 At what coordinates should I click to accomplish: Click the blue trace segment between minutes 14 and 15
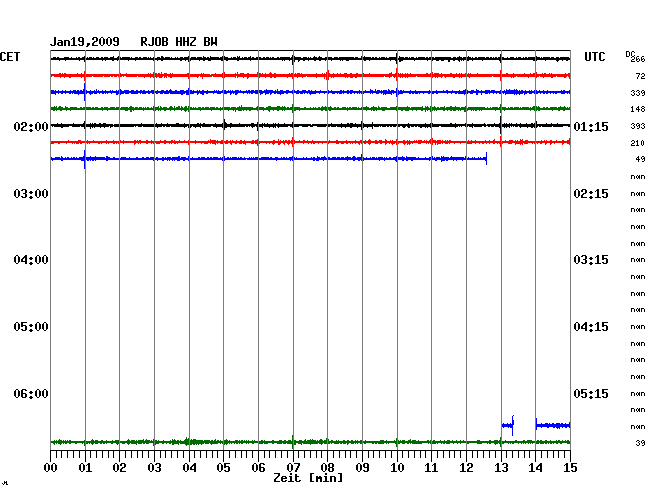pyautogui.click(x=553, y=425)
